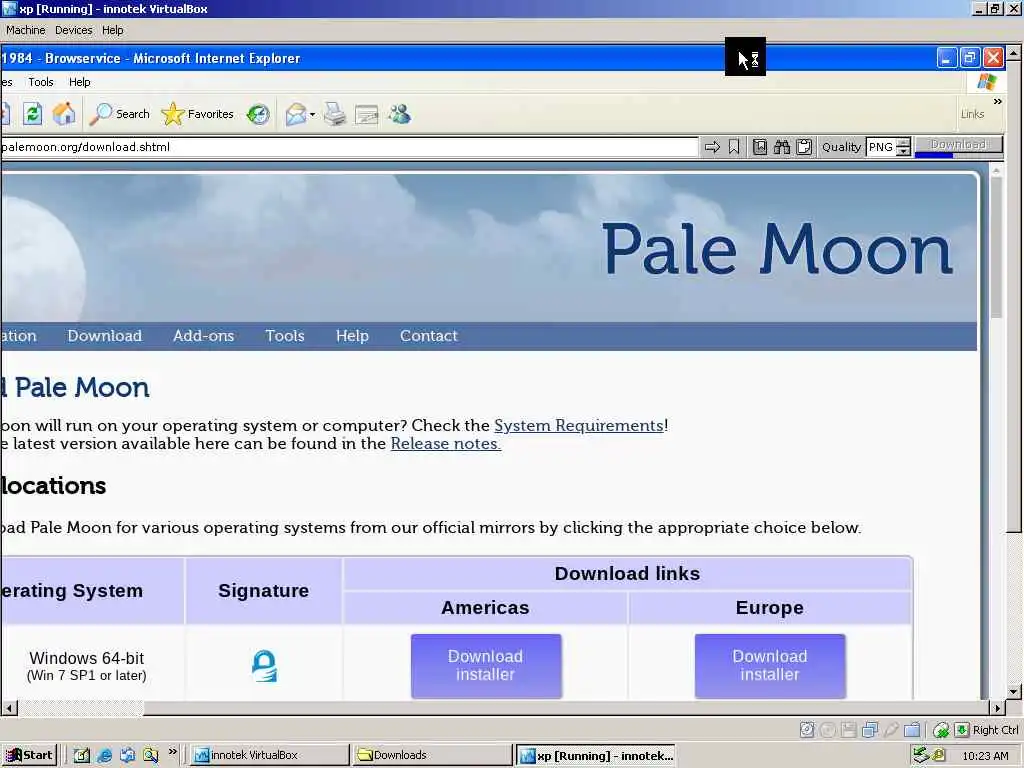Image resolution: width=1024 pixels, height=768 pixels.
Task: Click the save-page icon in Browservice bar
Action: coord(760,147)
